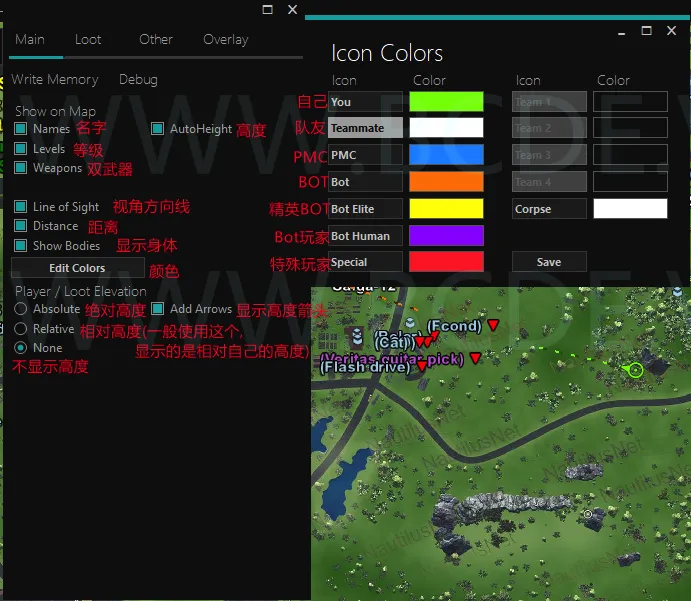Viewport: 691px width, 601px height.
Task: Select the Absolute elevation radio button
Action: point(20,309)
